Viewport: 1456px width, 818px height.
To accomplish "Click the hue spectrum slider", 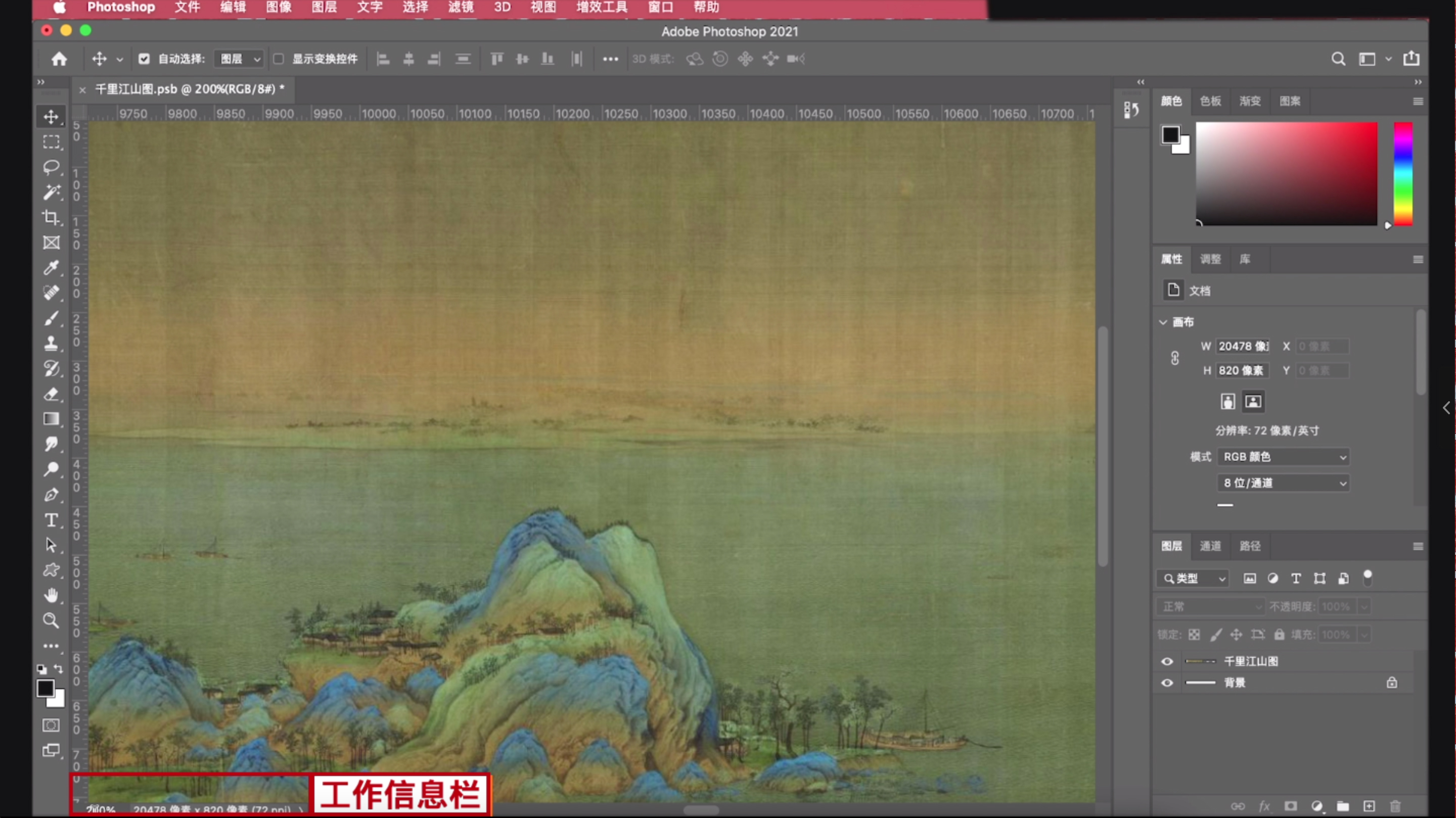I will tap(1403, 174).
